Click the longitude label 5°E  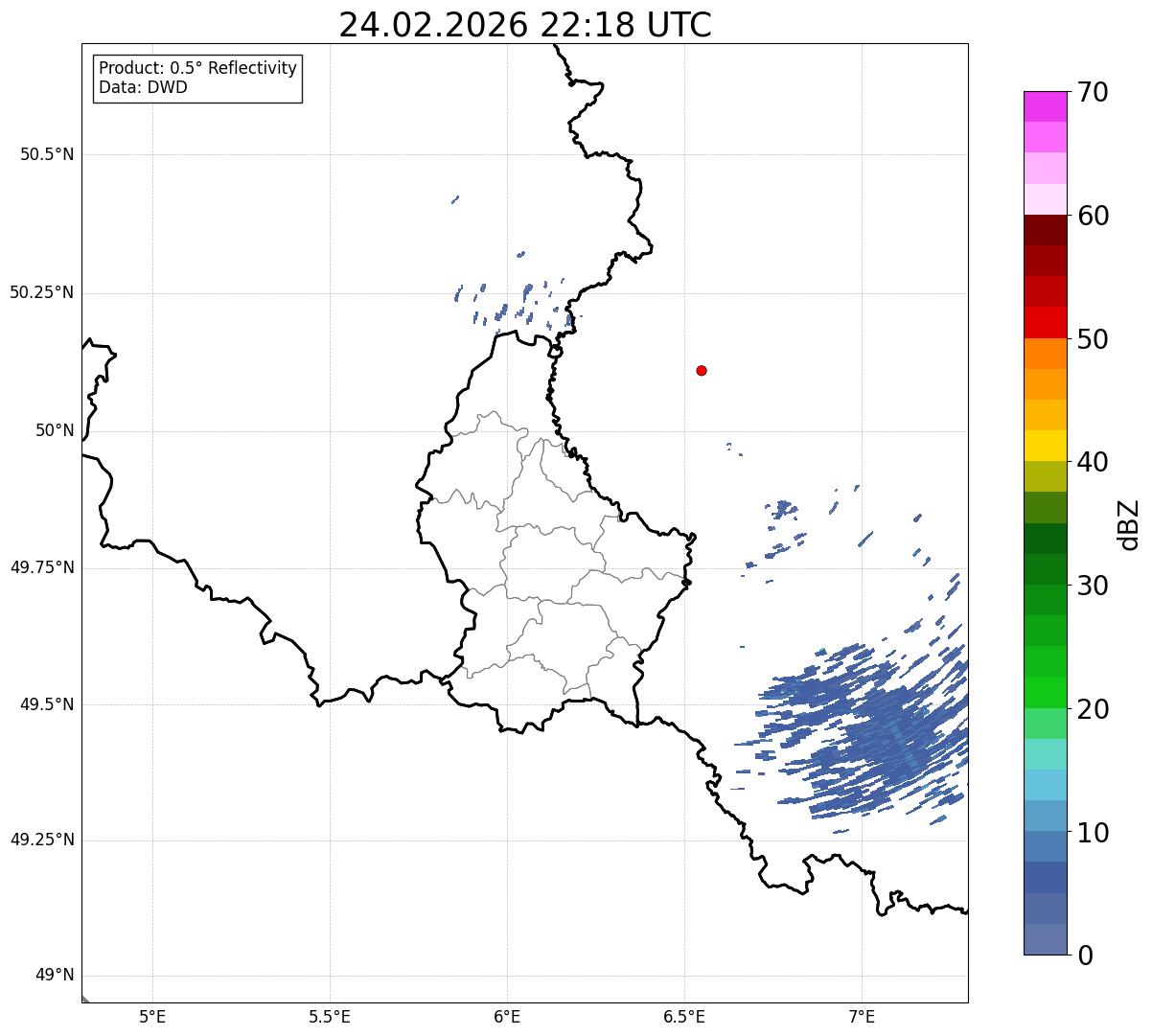(x=152, y=1016)
